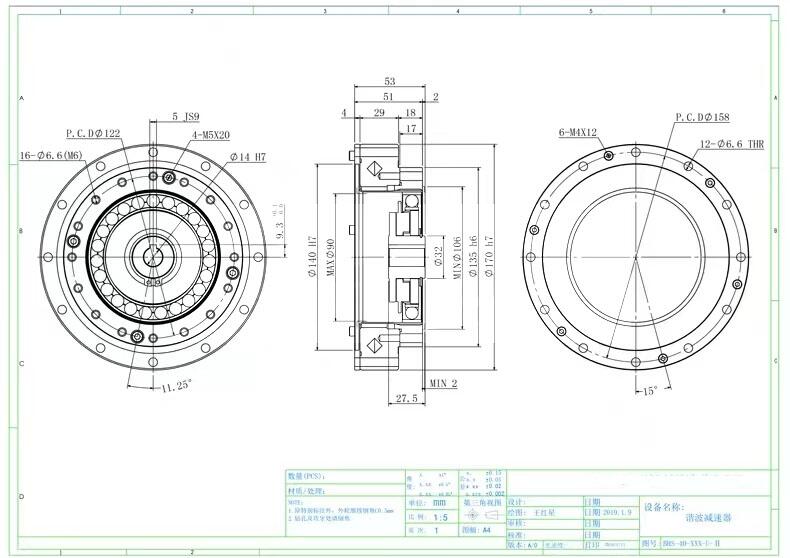Screen dimensions: 790x558
Task: Select the P.C.D Ø122 dimension label
Action: click(x=93, y=133)
